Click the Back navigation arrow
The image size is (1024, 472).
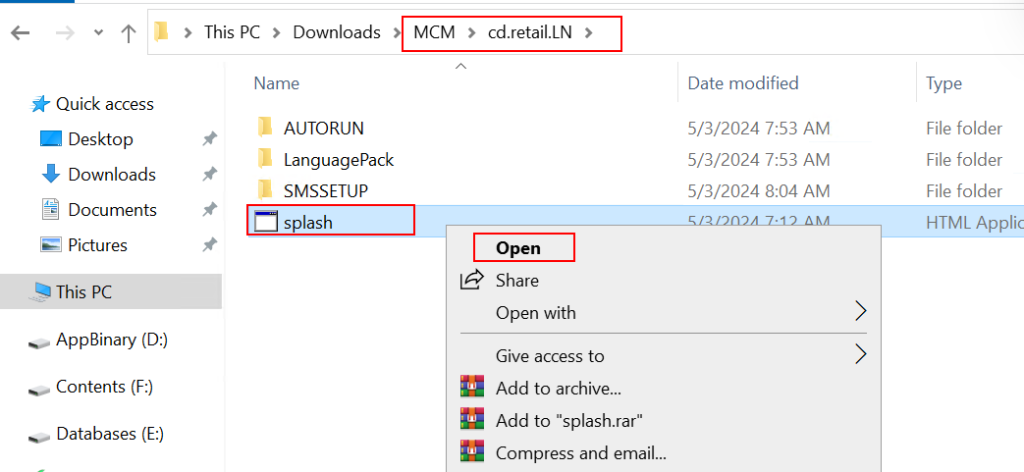pyautogui.click(x=20, y=32)
